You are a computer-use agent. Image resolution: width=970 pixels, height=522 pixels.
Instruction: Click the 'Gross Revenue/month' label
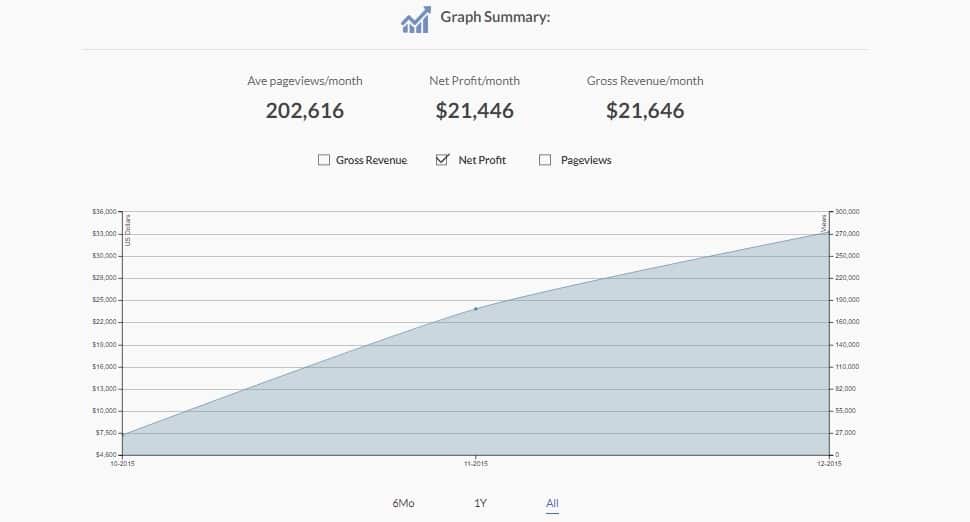click(x=645, y=81)
